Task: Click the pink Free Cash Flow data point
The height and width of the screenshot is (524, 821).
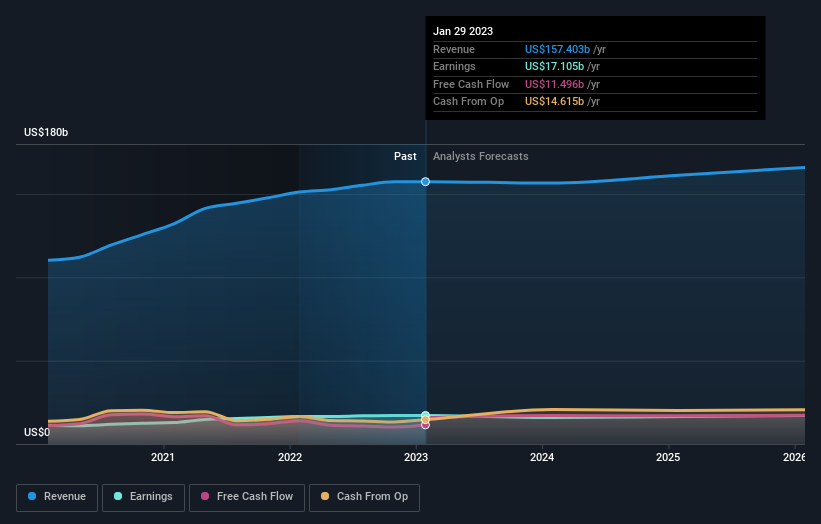Action: click(425, 425)
